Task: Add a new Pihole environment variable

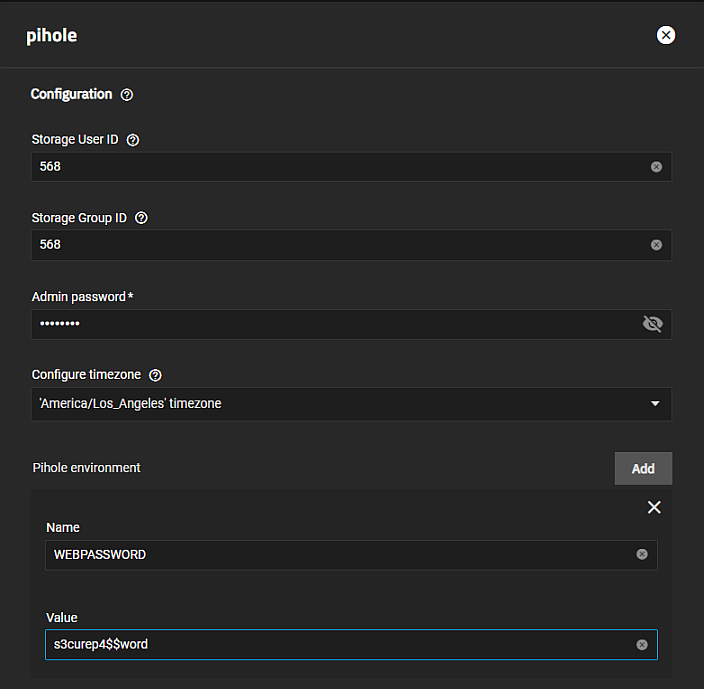Action: coord(643,469)
